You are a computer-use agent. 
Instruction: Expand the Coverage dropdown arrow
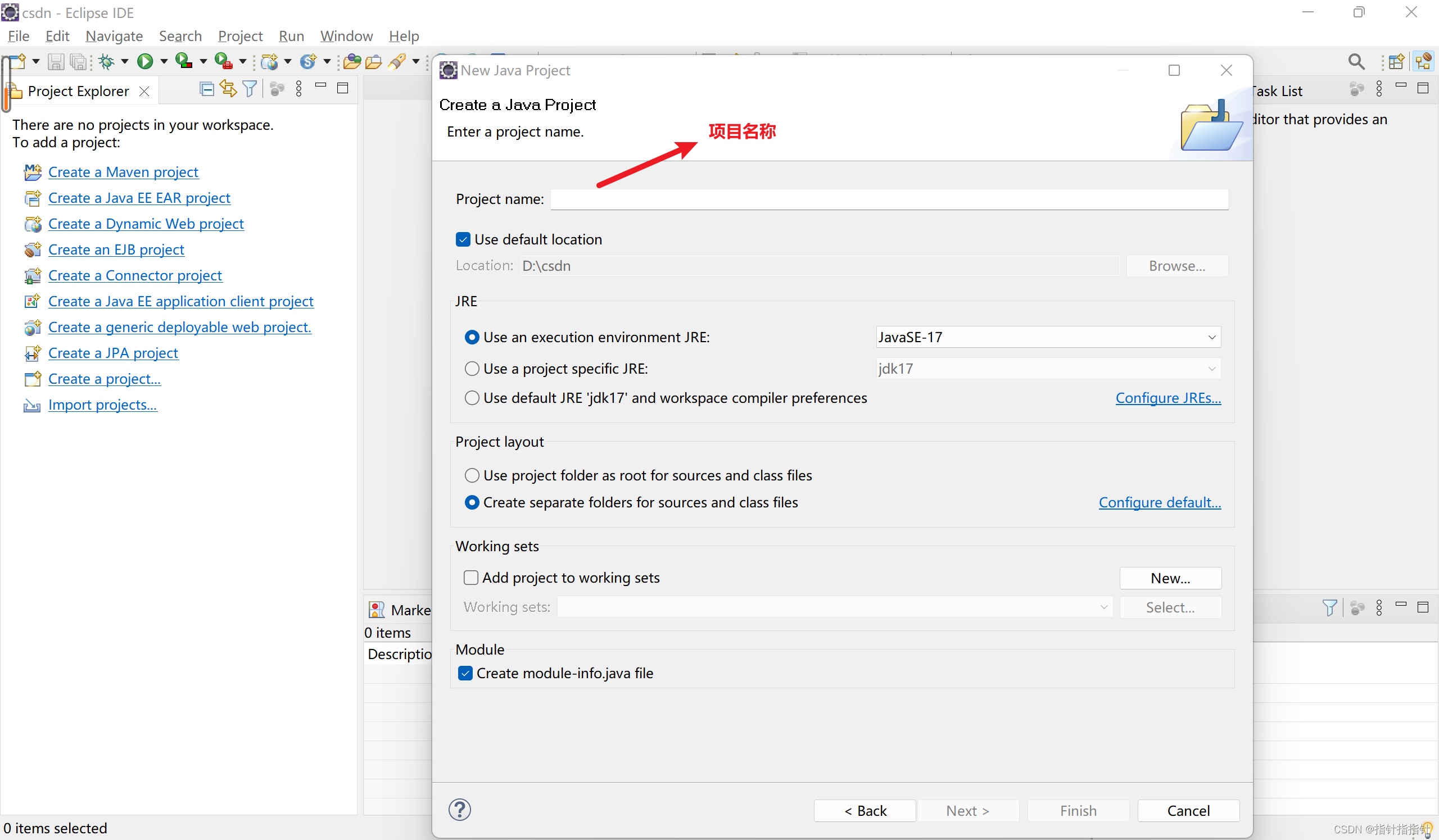click(x=203, y=61)
